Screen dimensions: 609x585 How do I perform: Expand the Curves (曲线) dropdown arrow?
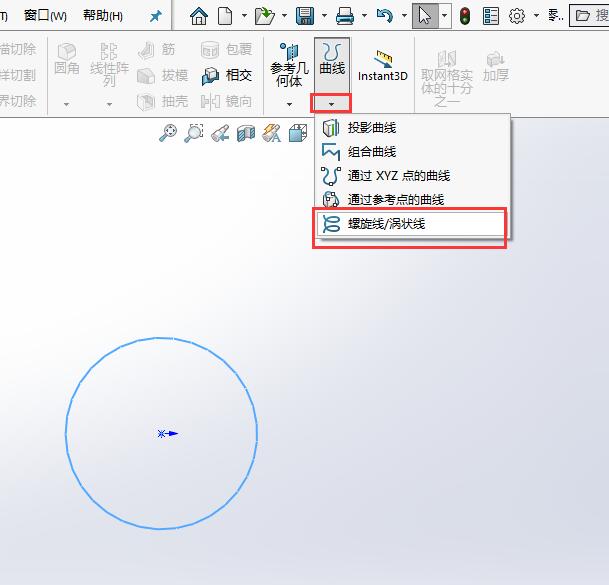pos(331,104)
